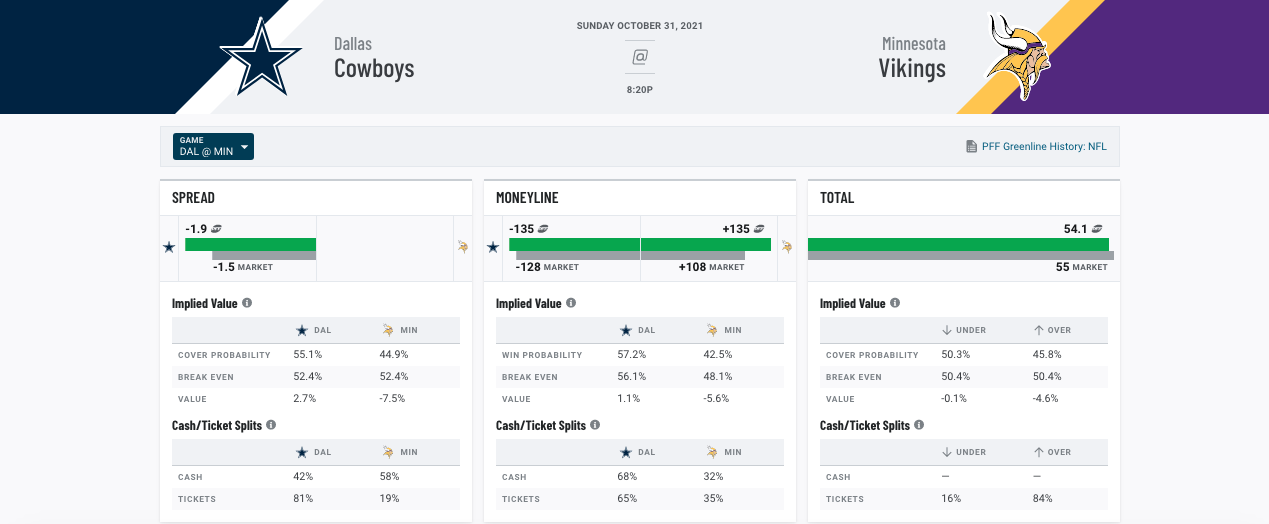The height and width of the screenshot is (524, 1269).
Task: Click Cash/Ticket Splits info icon in Spread panel
Action: pos(271,424)
